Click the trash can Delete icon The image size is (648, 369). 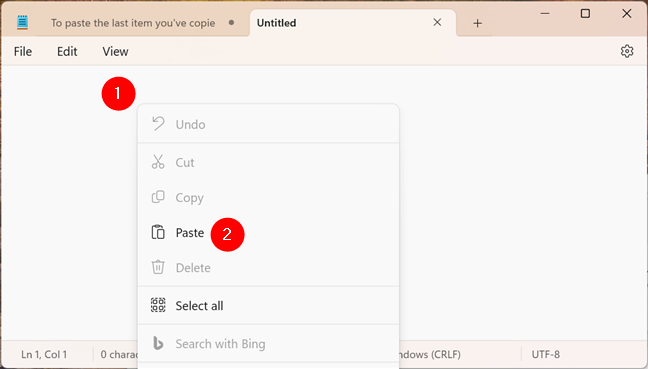[x=158, y=267]
